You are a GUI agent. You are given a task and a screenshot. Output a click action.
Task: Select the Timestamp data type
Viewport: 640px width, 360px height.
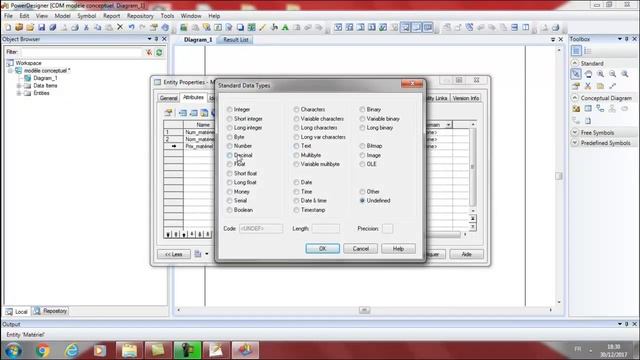[309, 210]
